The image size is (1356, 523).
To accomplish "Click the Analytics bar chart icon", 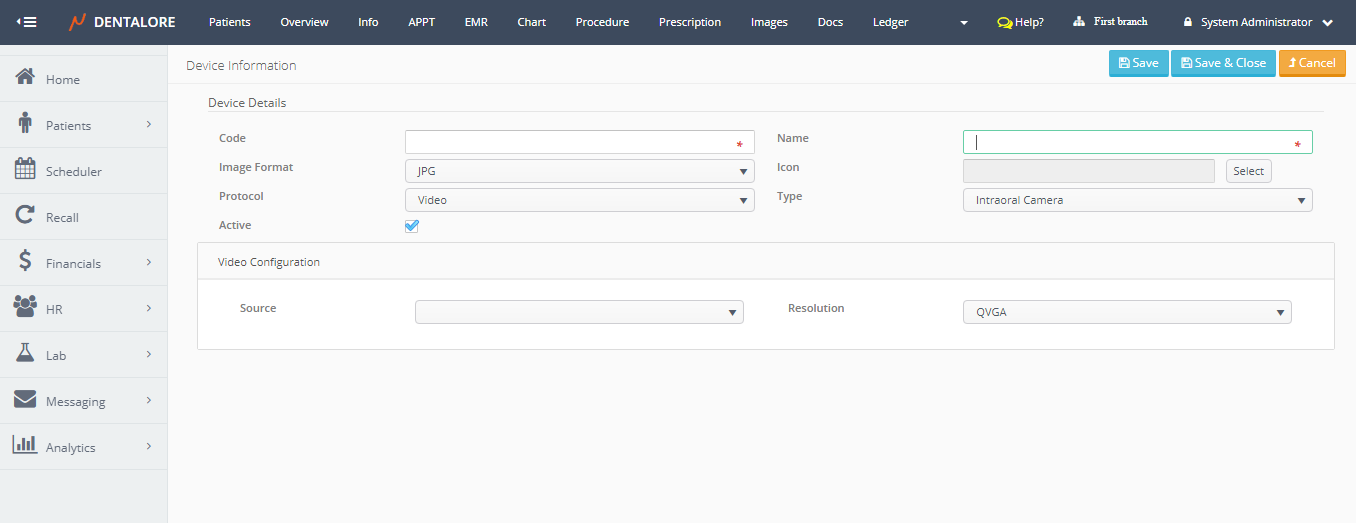I will tap(26, 446).
